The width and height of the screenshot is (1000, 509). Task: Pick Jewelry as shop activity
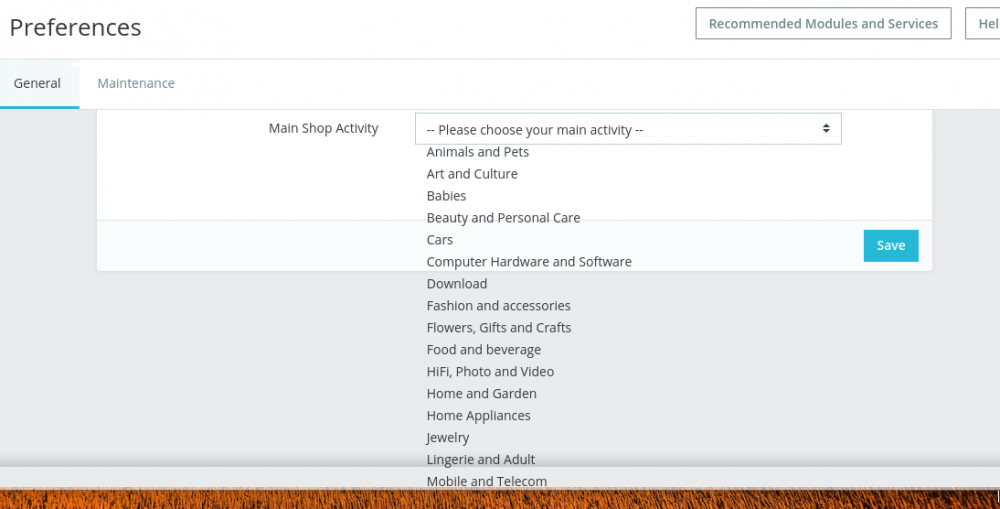[448, 438]
